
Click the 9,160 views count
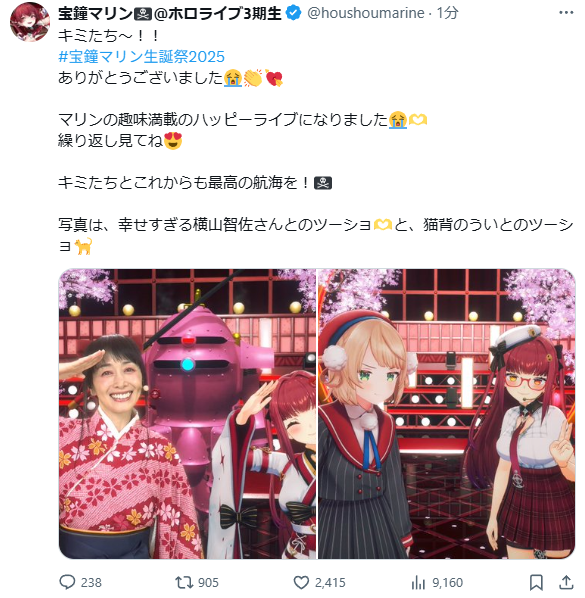point(447,583)
